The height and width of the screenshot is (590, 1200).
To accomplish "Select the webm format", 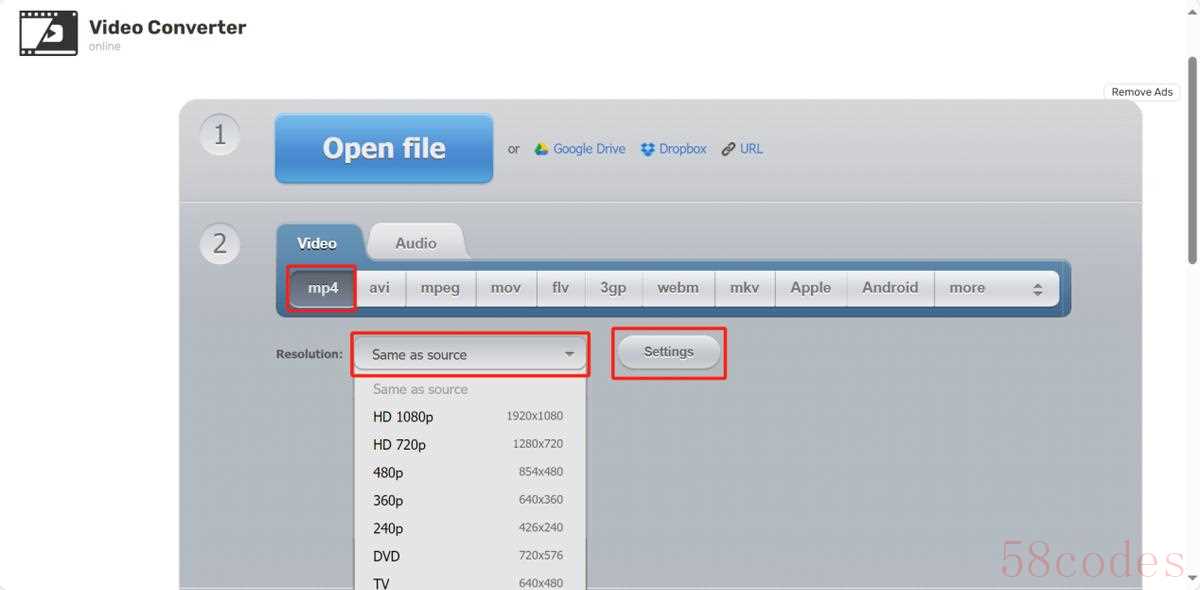I will pyautogui.click(x=678, y=288).
